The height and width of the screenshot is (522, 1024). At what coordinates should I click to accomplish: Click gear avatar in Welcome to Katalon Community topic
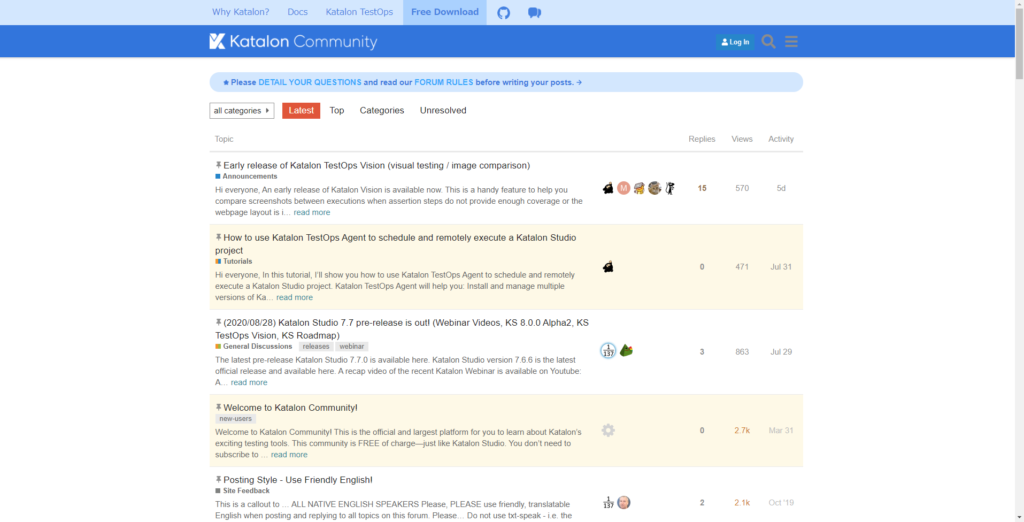point(608,431)
